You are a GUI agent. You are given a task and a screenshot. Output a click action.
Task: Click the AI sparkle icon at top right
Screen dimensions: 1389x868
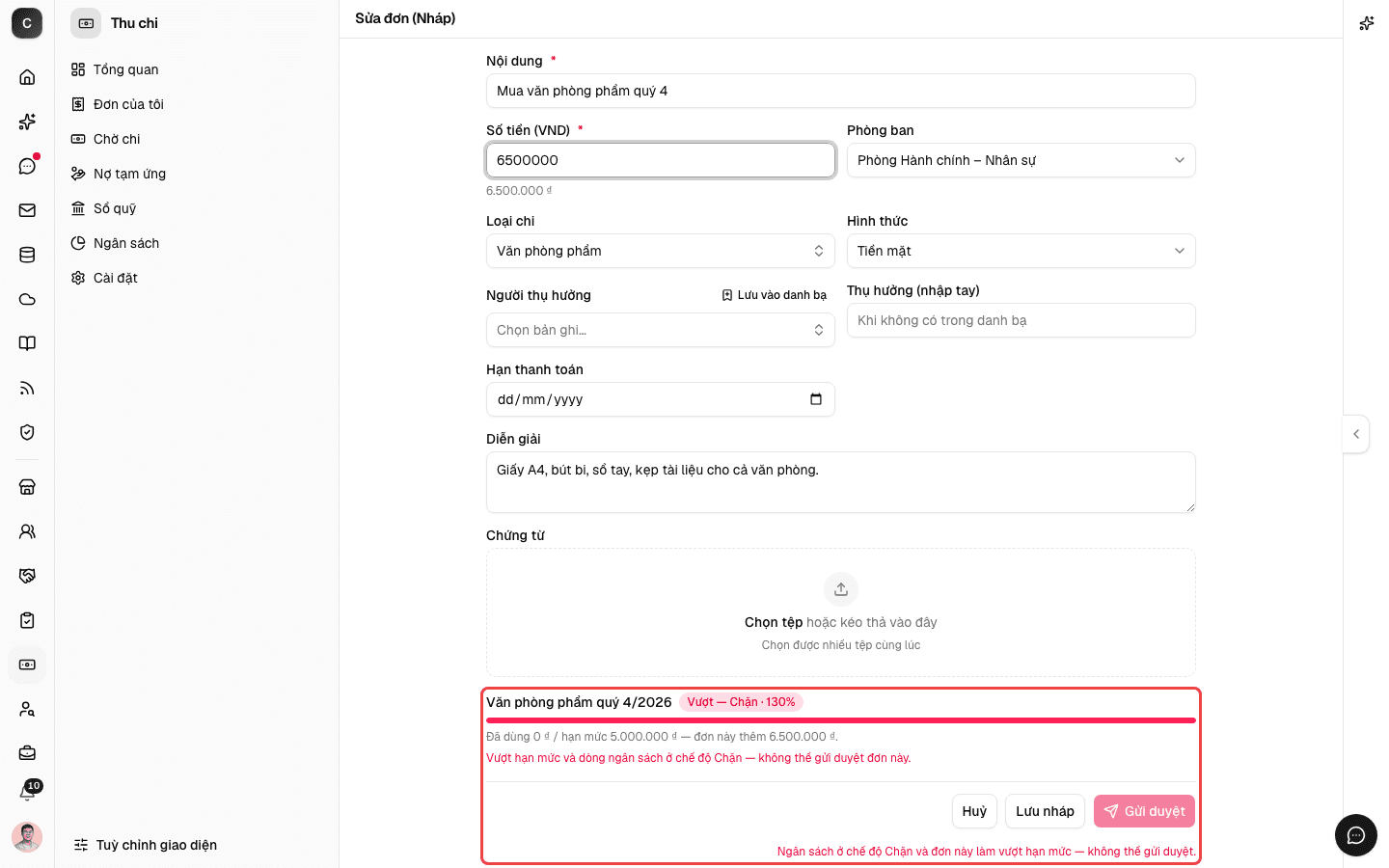[1366, 23]
